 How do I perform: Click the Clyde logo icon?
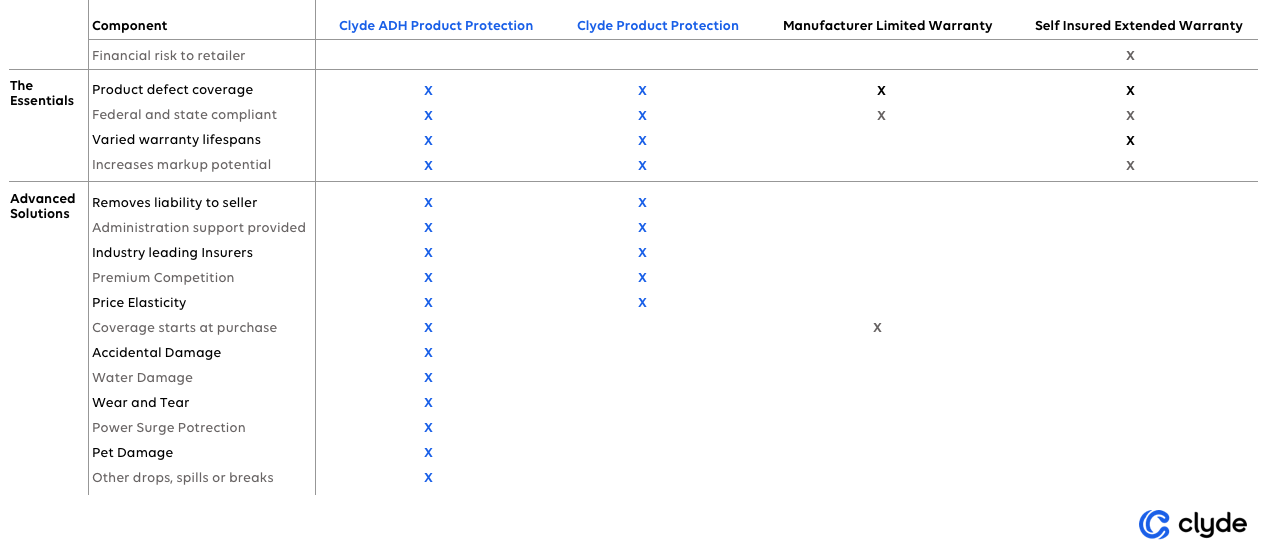pos(1154,524)
